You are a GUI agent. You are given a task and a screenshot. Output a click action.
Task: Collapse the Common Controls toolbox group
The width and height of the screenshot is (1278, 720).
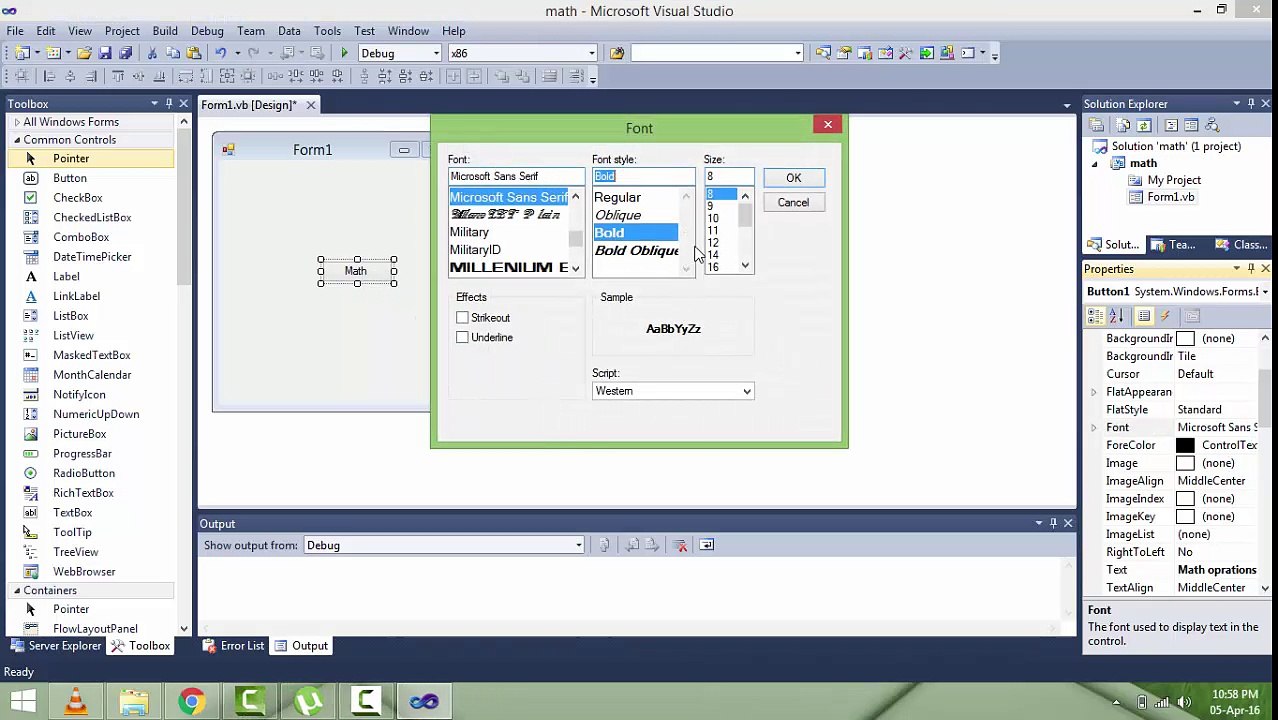pos(17,140)
